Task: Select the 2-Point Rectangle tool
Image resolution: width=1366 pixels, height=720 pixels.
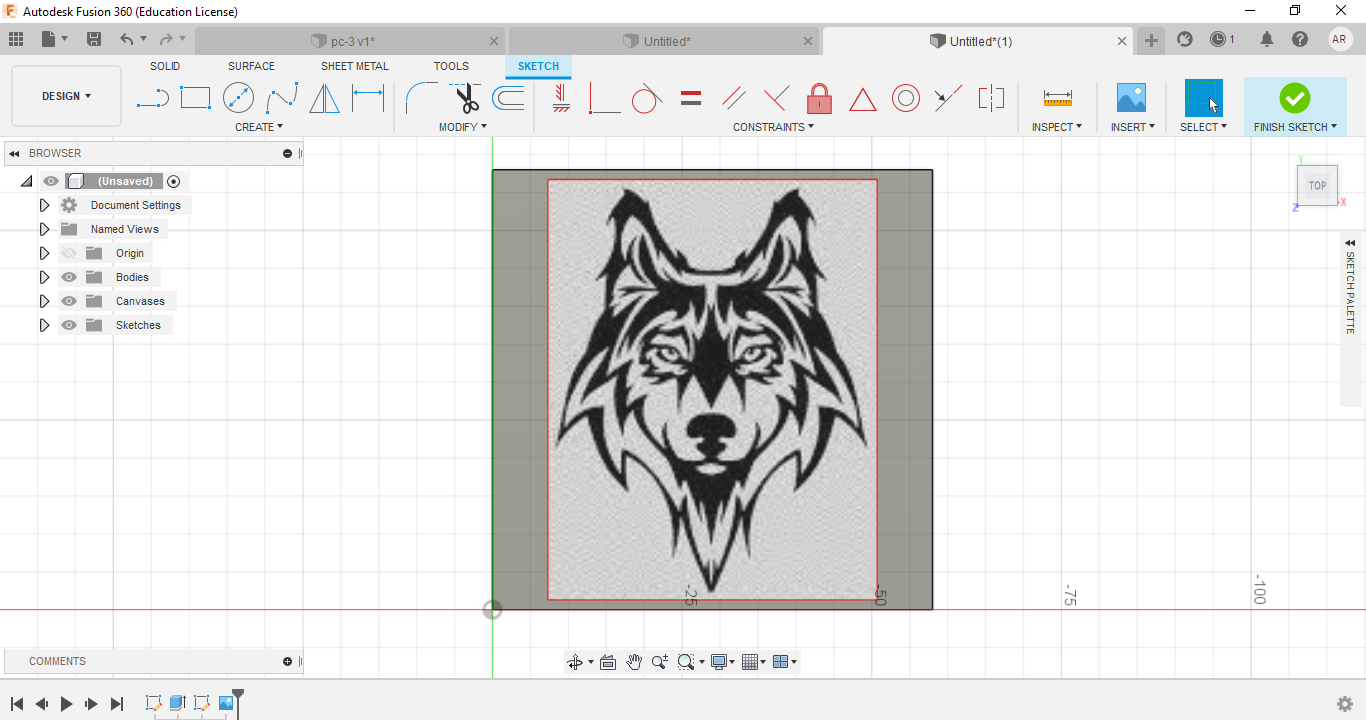Action: [195, 98]
